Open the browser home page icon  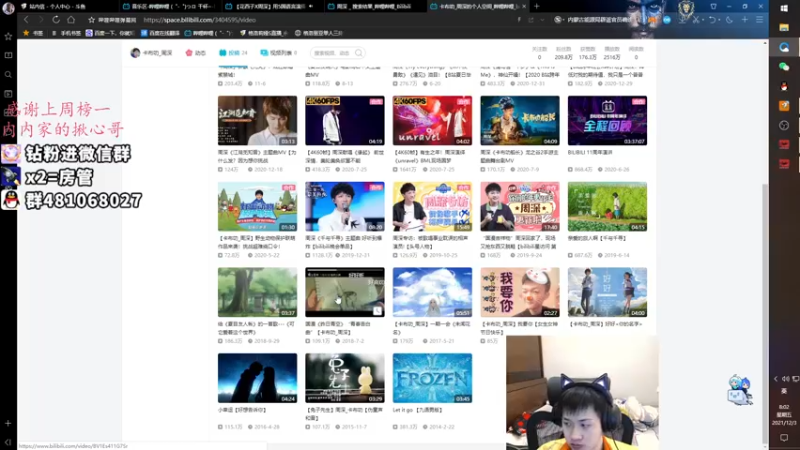tap(71, 19)
